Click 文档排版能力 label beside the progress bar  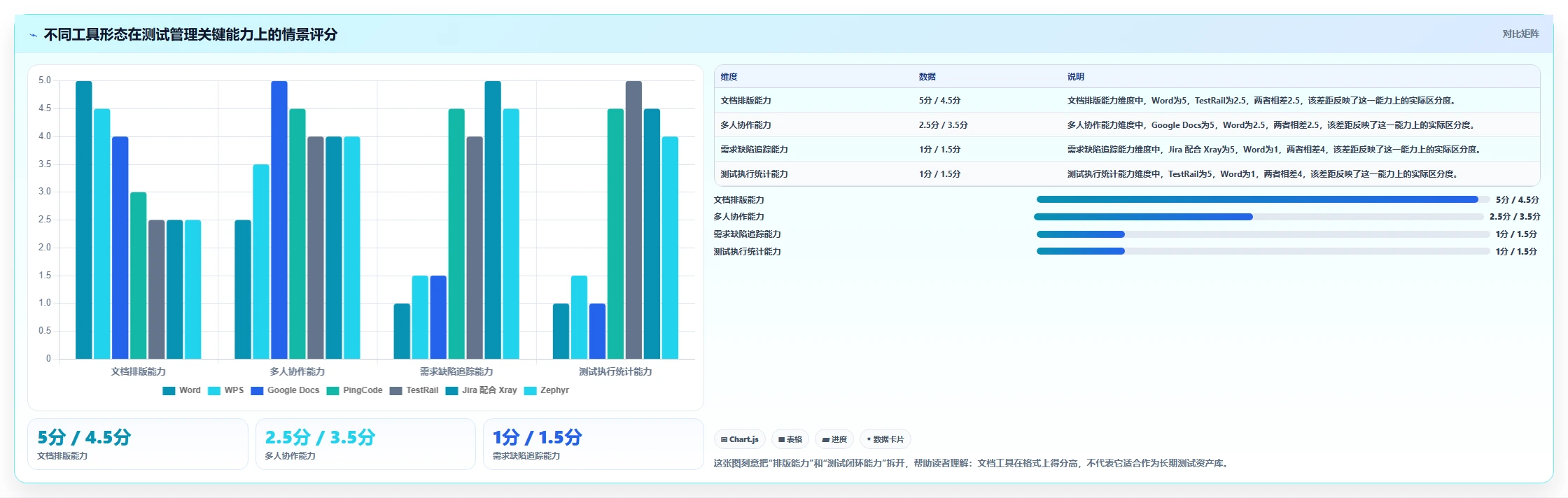pyautogui.click(x=738, y=200)
